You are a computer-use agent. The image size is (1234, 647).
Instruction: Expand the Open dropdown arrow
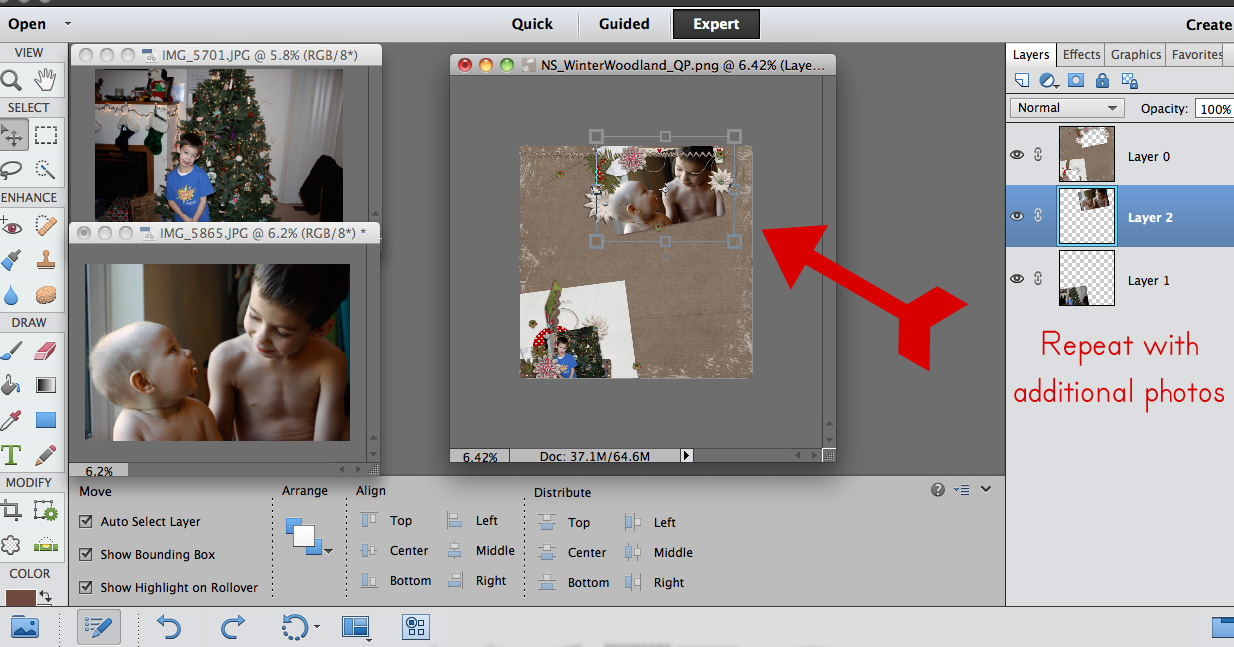pos(67,24)
